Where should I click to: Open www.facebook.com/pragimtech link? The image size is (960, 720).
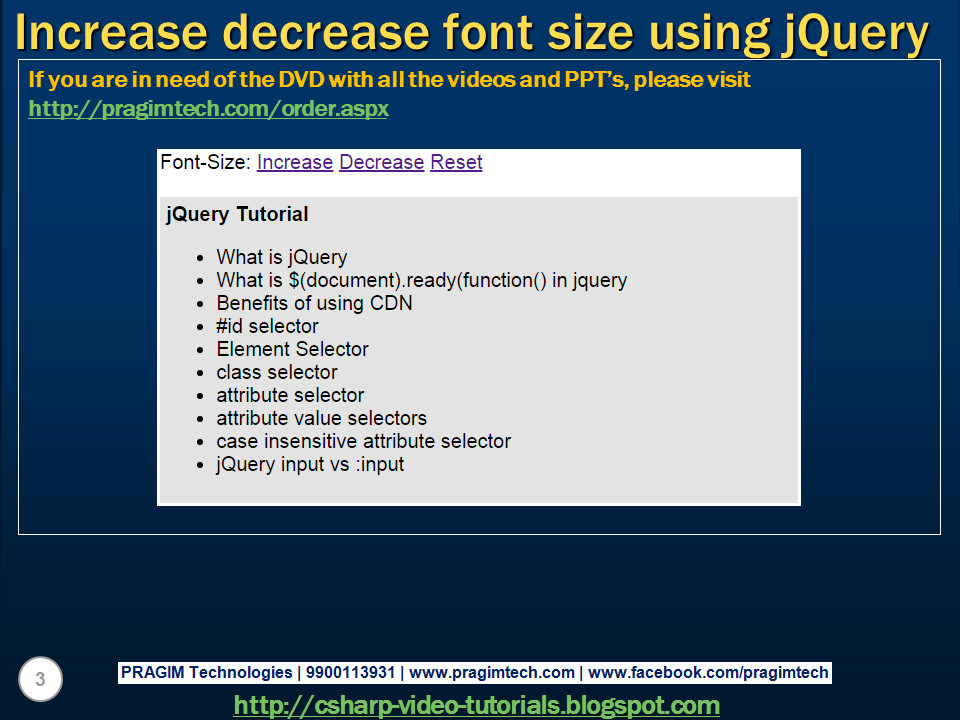click(x=706, y=672)
